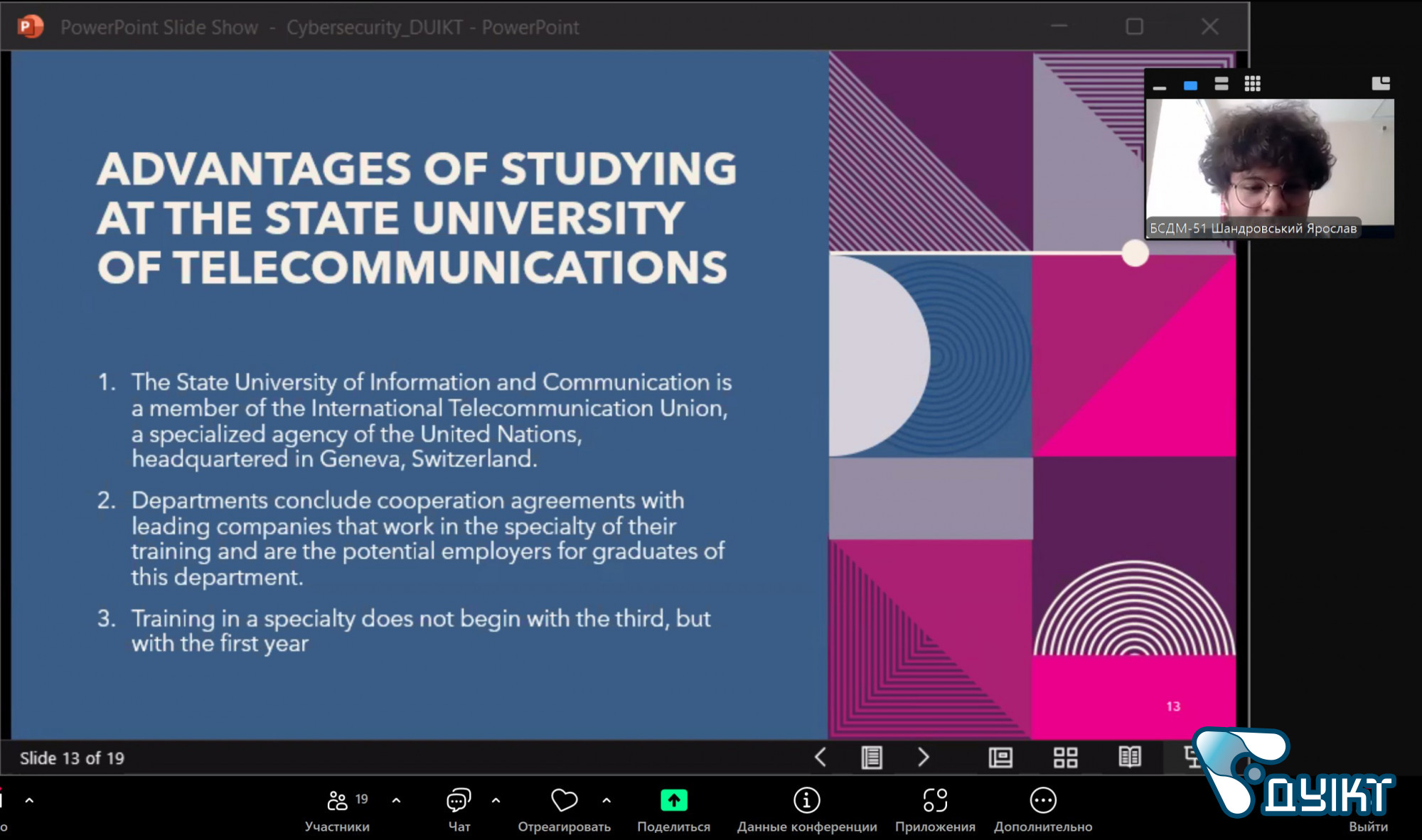Click the slide title ADVANTAGES OF STUDYING
This screenshot has width=1422, height=840.
click(x=417, y=217)
